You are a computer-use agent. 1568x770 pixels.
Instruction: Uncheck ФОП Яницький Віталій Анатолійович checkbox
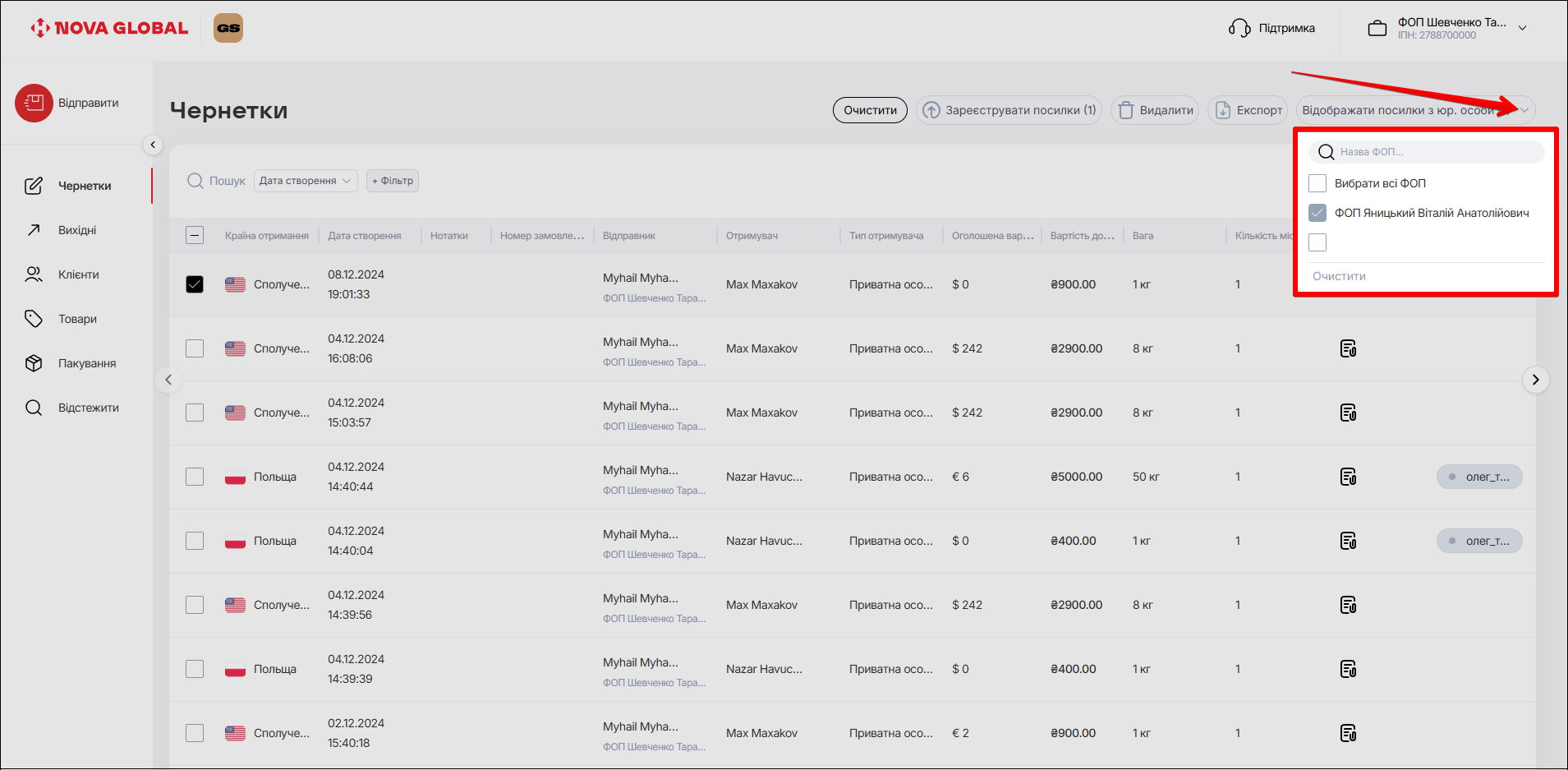(x=1317, y=213)
